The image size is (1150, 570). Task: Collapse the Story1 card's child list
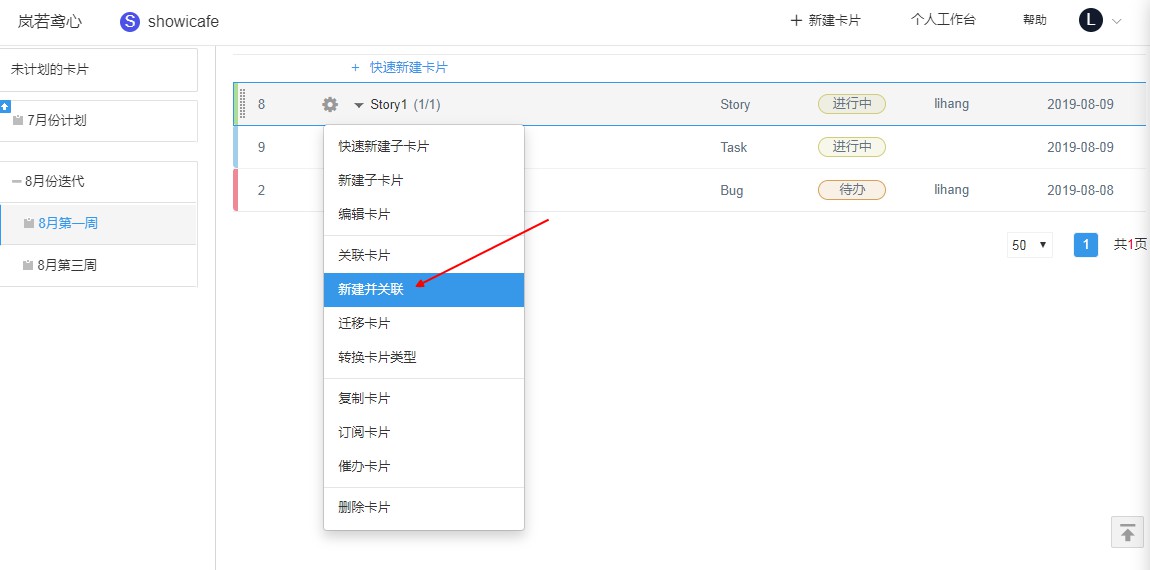(359, 105)
